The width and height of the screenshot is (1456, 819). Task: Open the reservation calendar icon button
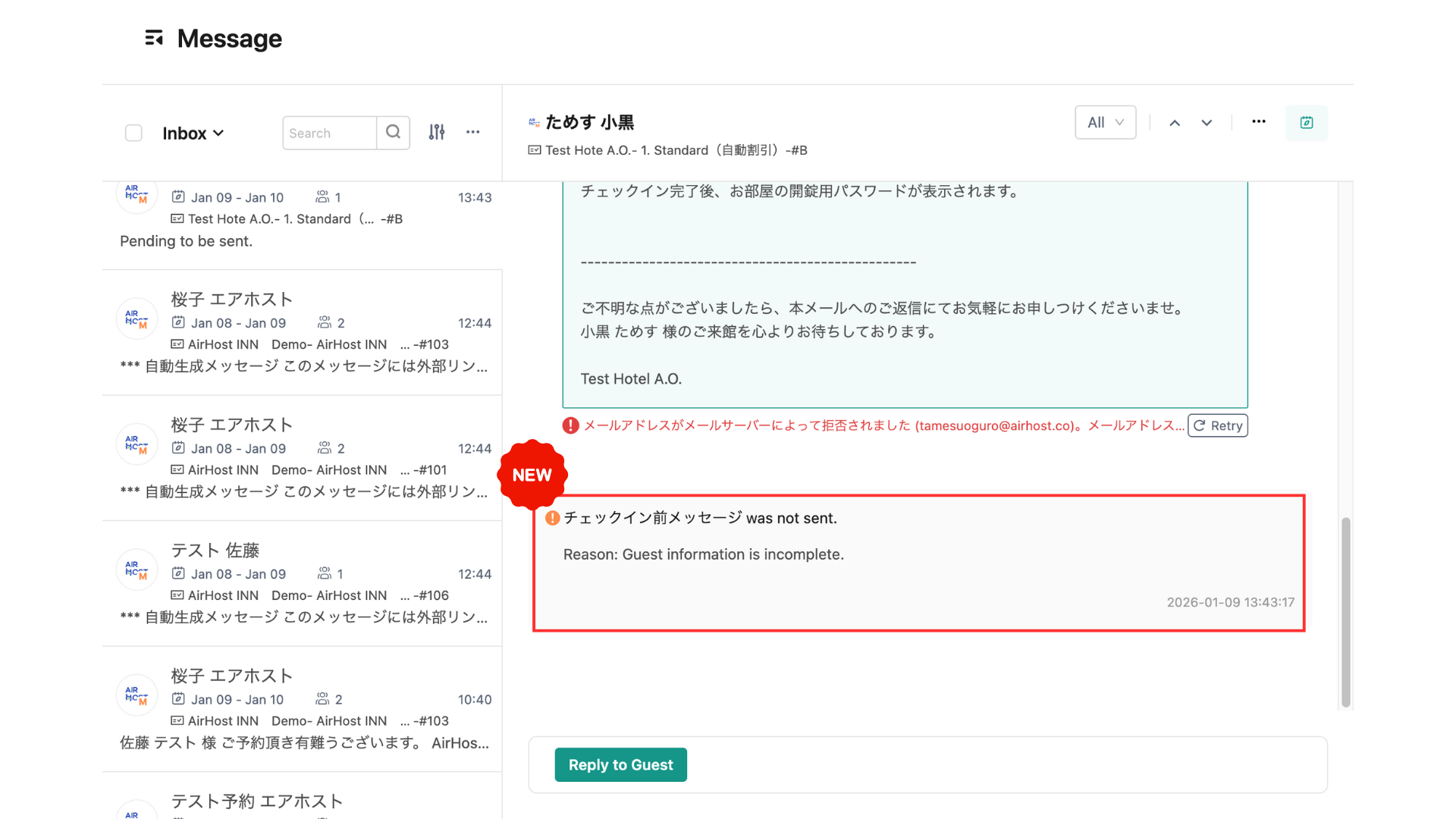pos(1306,123)
